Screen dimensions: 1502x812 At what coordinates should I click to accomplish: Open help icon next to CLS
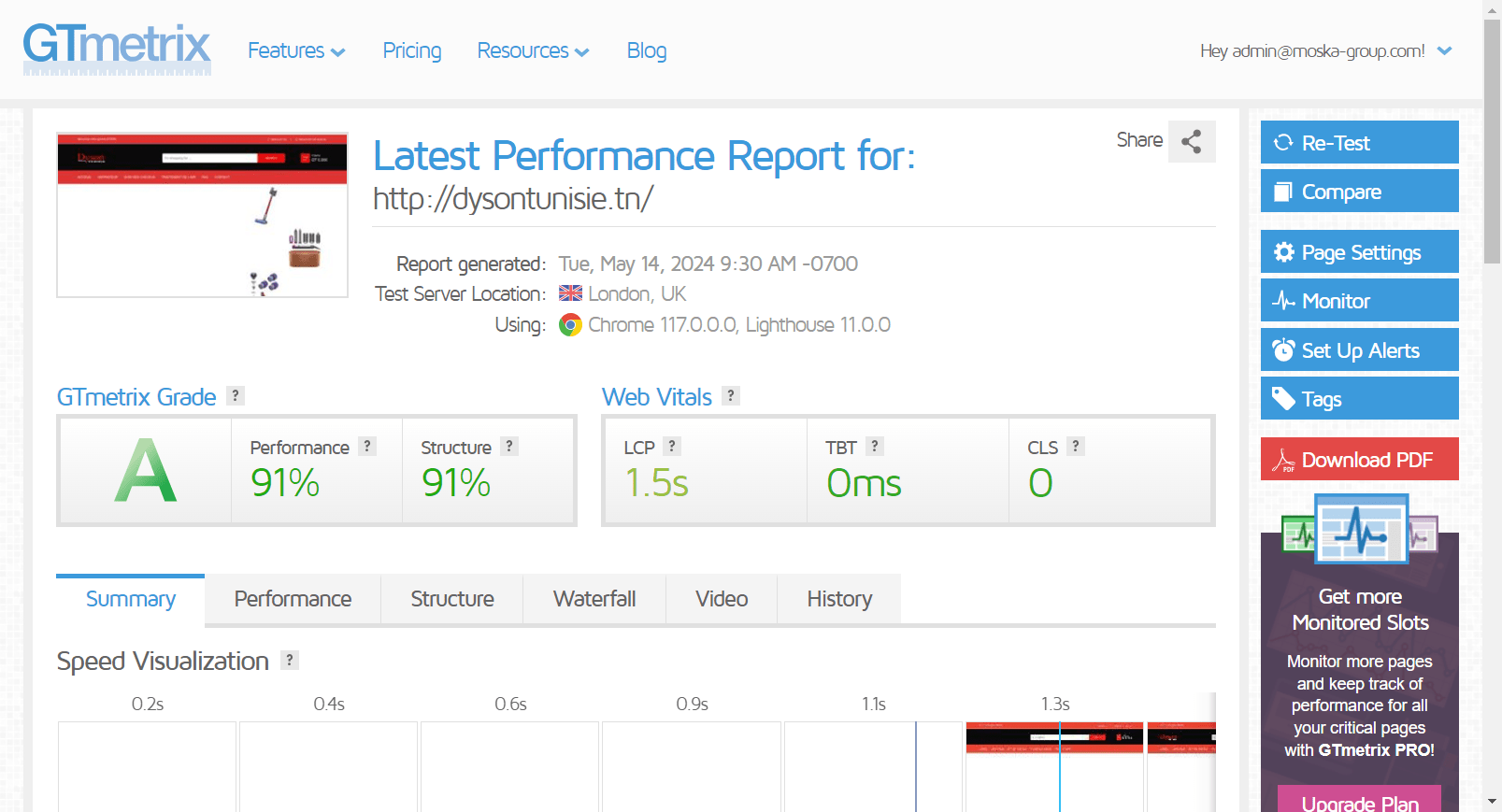pos(1076,446)
